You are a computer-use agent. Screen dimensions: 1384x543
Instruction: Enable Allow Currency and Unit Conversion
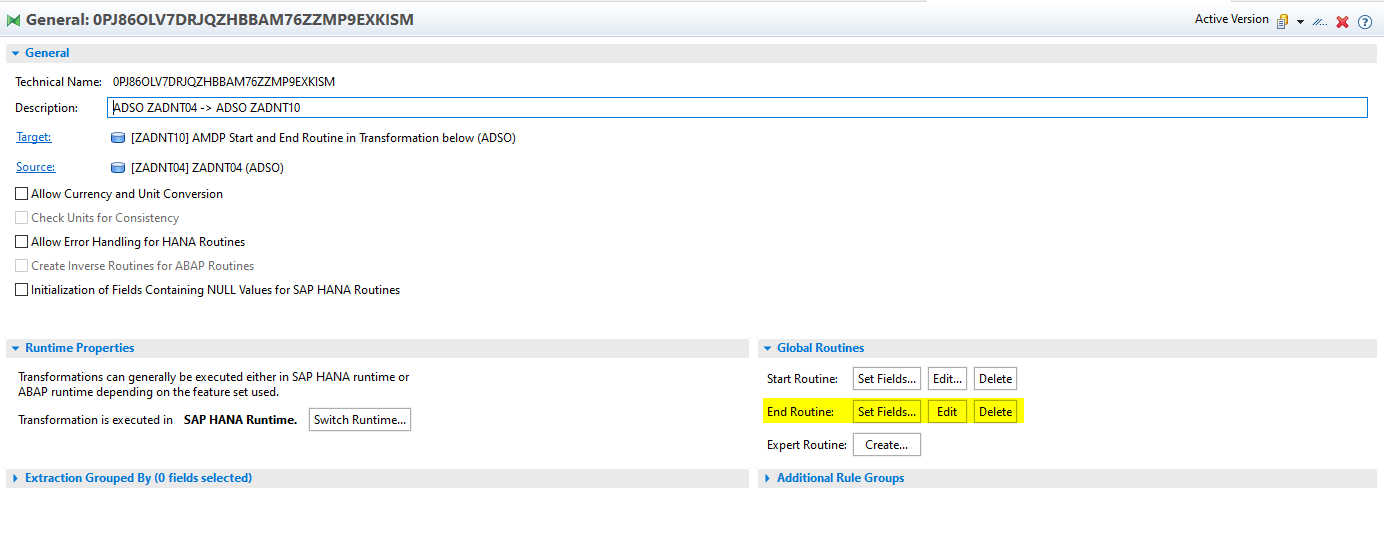(x=22, y=194)
